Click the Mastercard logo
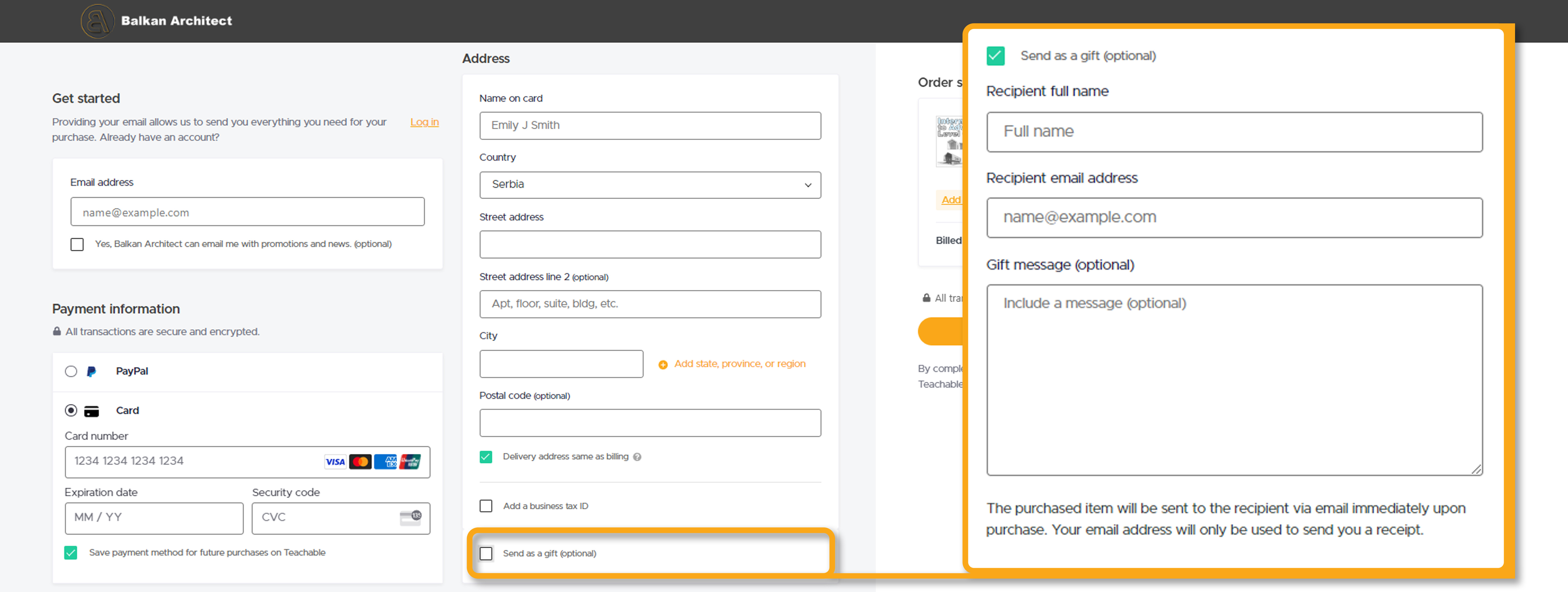This screenshot has width=1568, height=592. coord(360,462)
